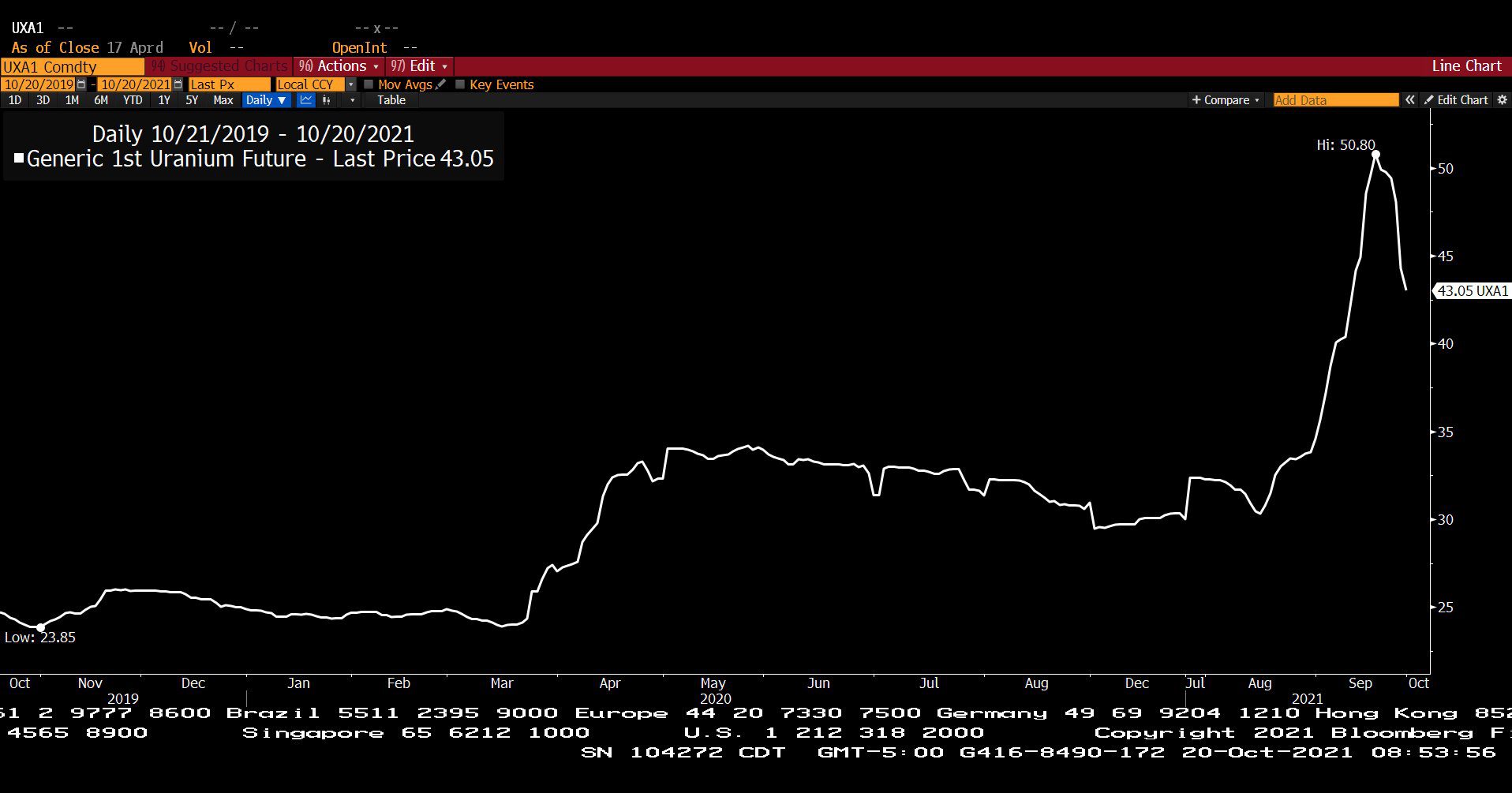Click the Hi: 50.80 peak marker
The width and height of the screenshot is (1512, 793).
(1375, 155)
